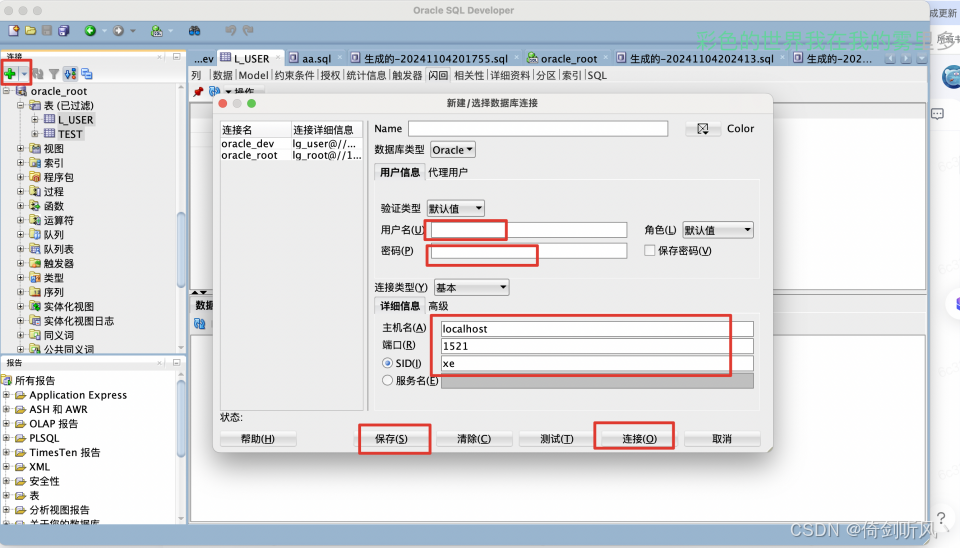Viewport: 960px width, 548px height.
Task: Check the Save password (保存密码) checkbox
Action: [x=650, y=250]
